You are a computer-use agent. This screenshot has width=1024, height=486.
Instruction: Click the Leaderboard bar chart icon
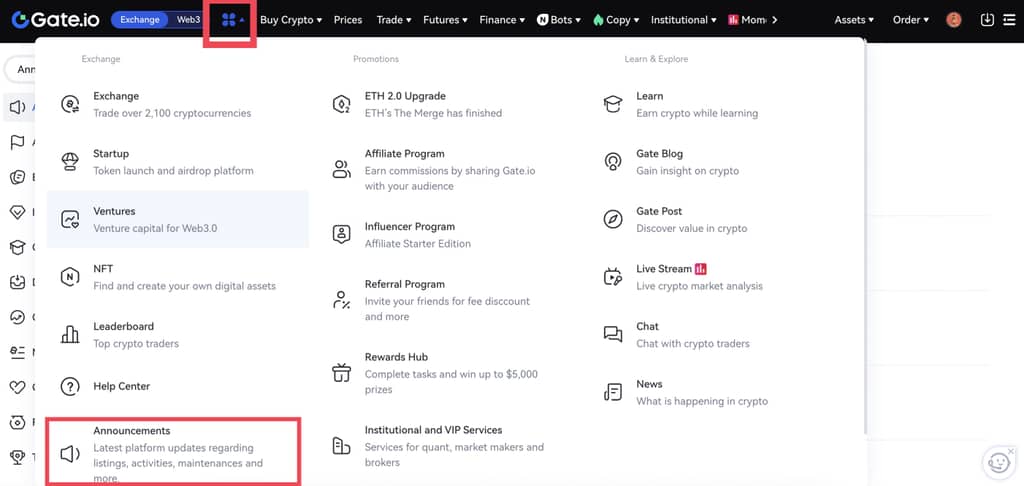pos(70,335)
